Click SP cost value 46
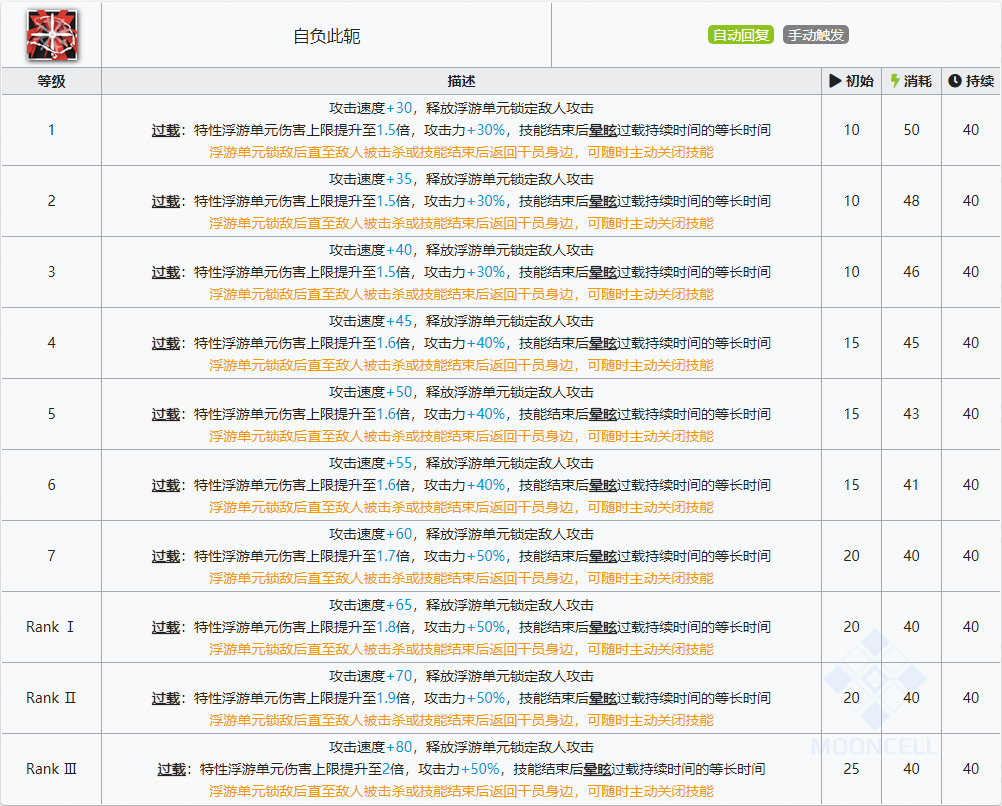 pos(911,272)
